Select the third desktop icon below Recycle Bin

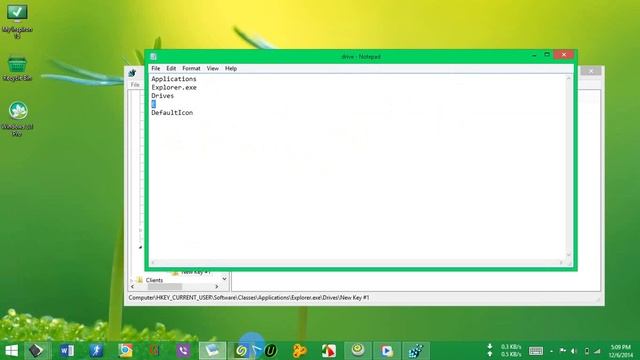(17, 119)
